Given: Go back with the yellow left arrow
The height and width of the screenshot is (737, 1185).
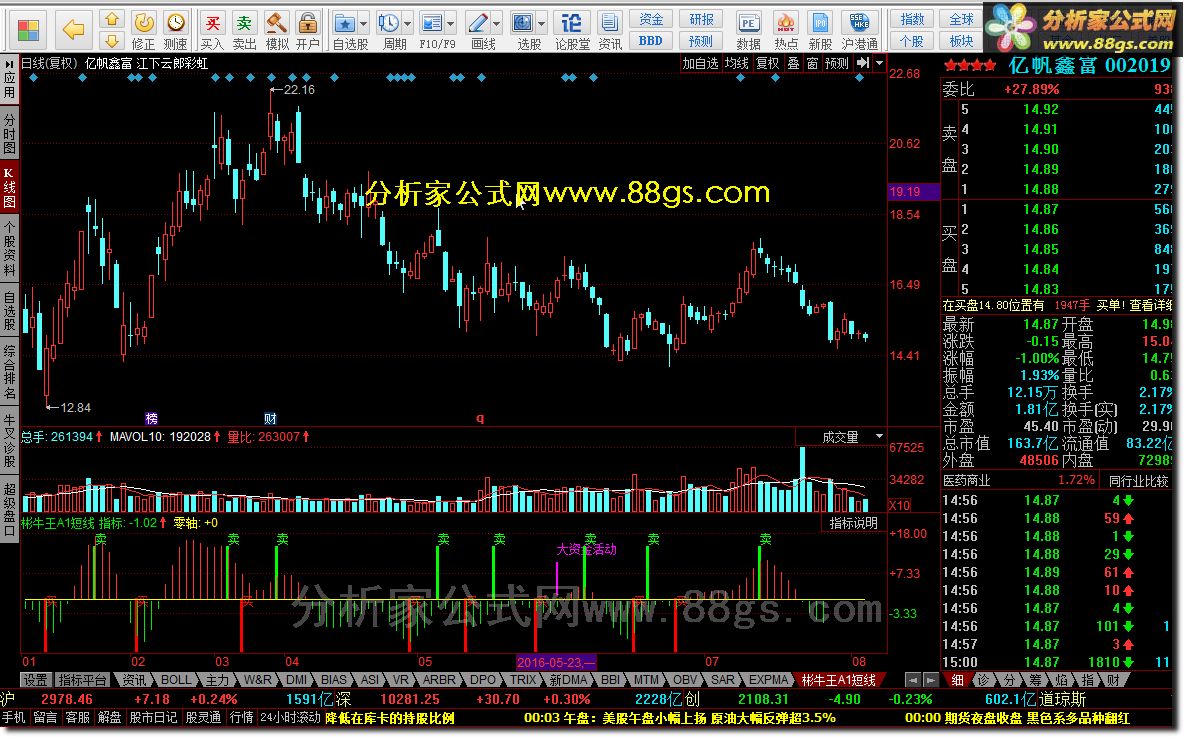Looking at the screenshot, I should point(73,30).
